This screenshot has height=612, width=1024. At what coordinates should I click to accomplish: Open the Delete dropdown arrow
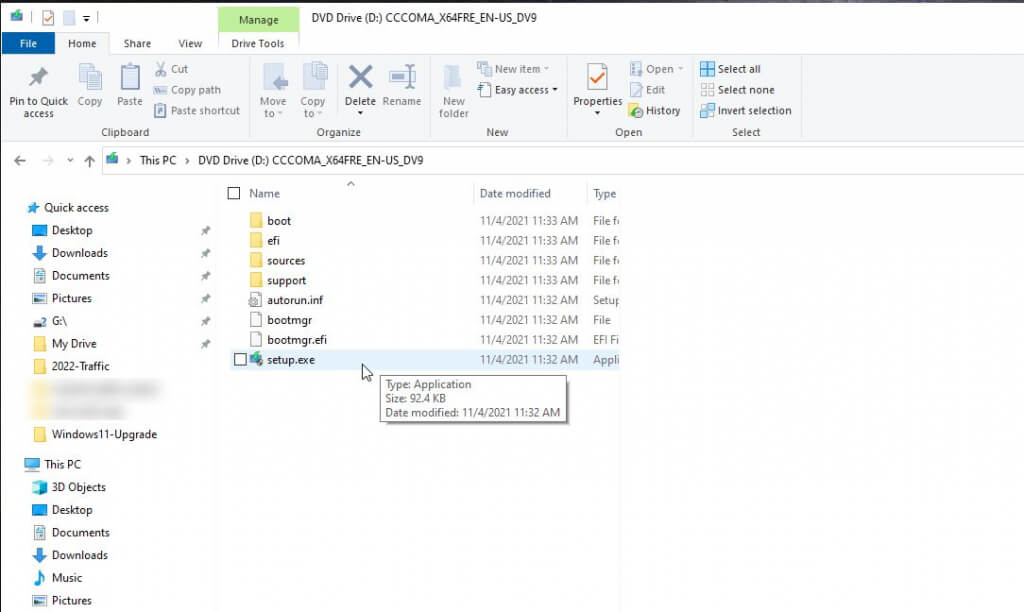tap(360, 114)
